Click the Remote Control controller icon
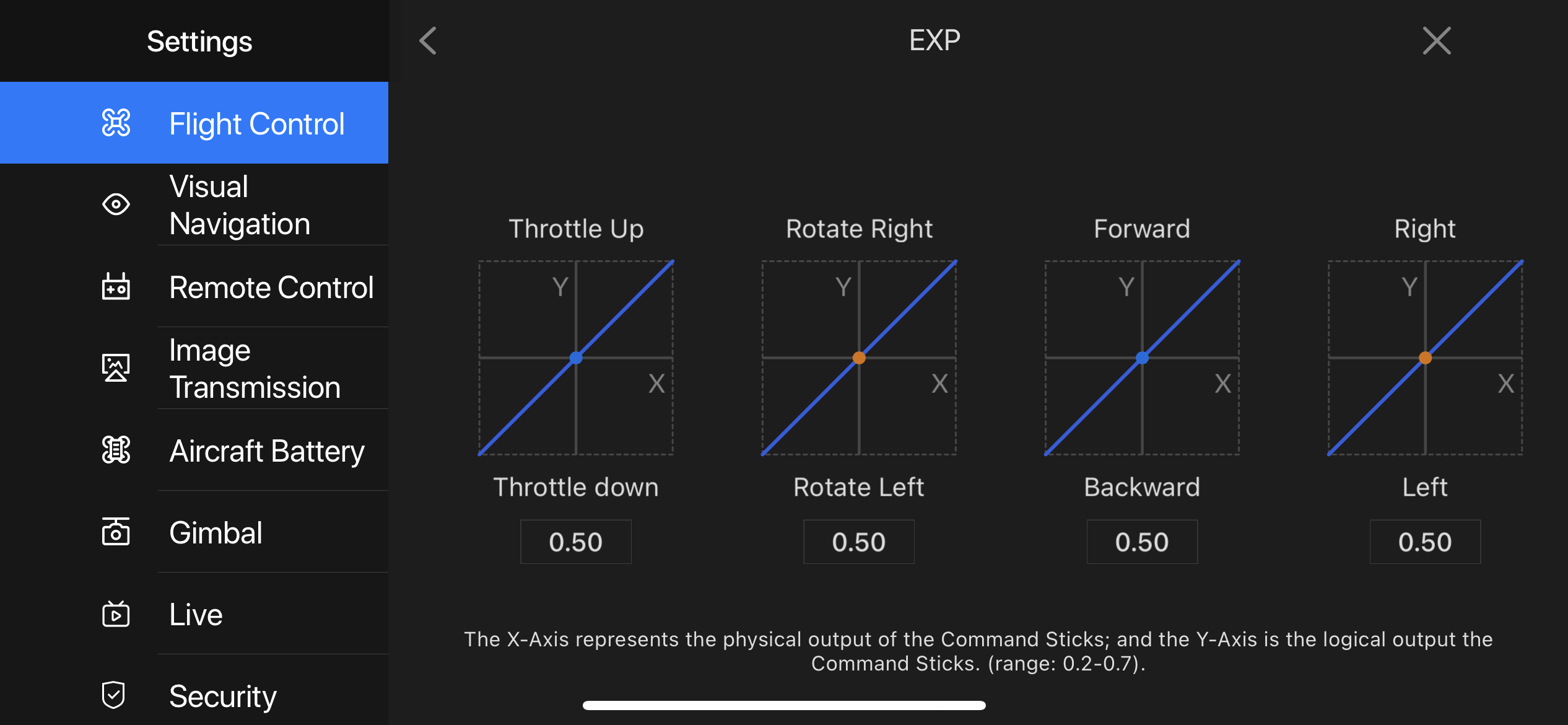This screenshot has width=1568, height=725. 116,286
